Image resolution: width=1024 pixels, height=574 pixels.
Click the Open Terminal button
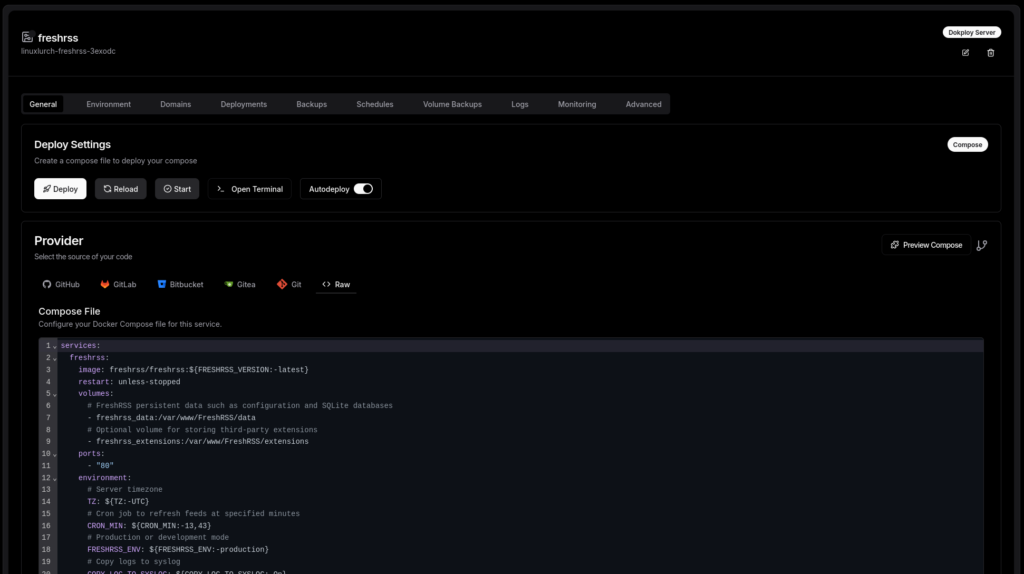(x=250, y=189)
